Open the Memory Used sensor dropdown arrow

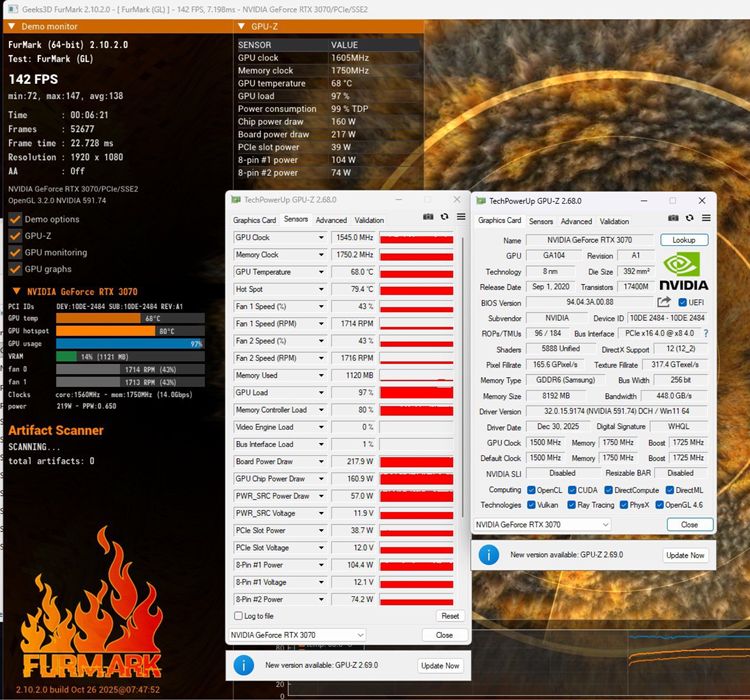[321, 375]
